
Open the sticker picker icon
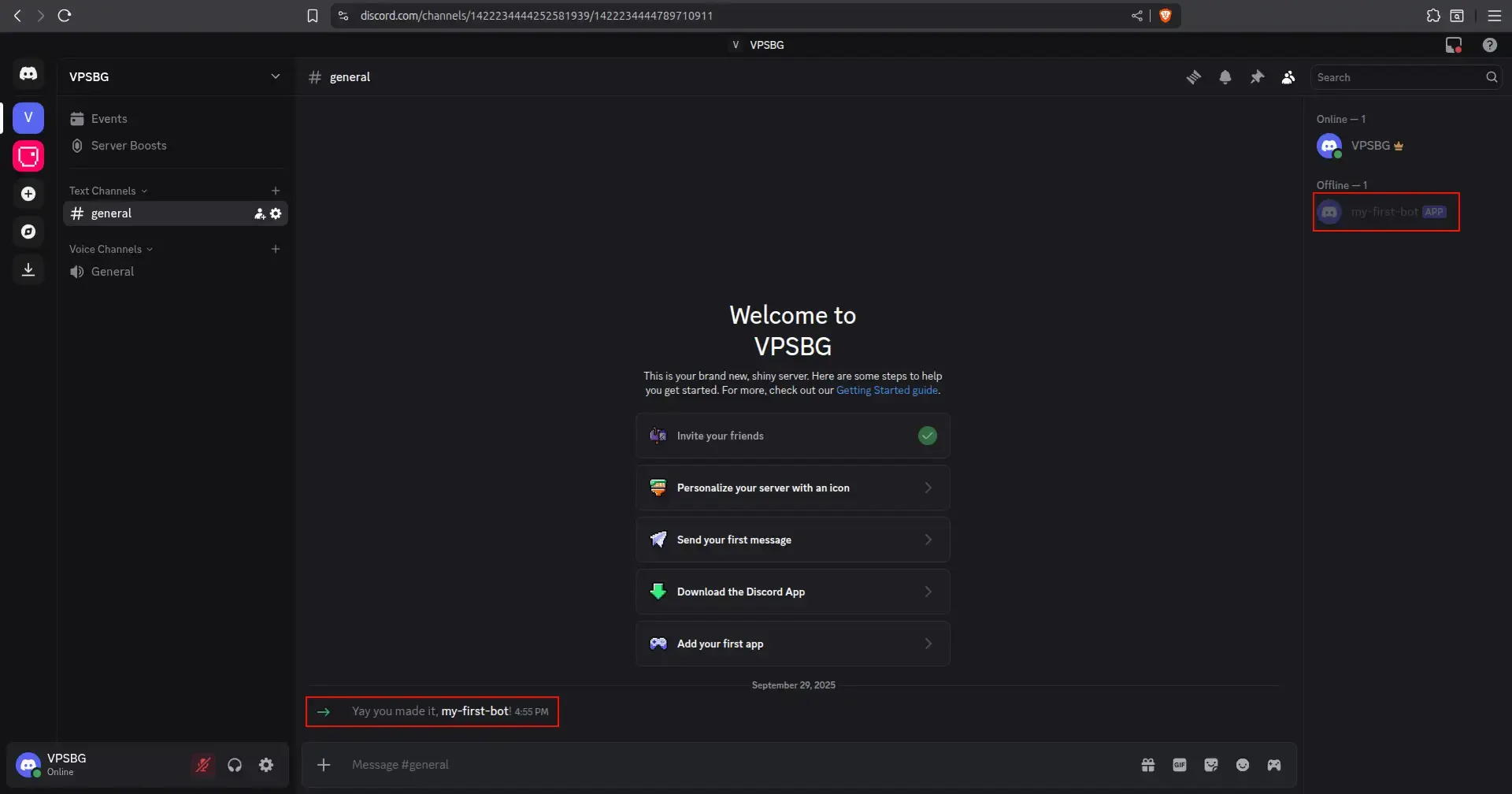point(1211,765)
